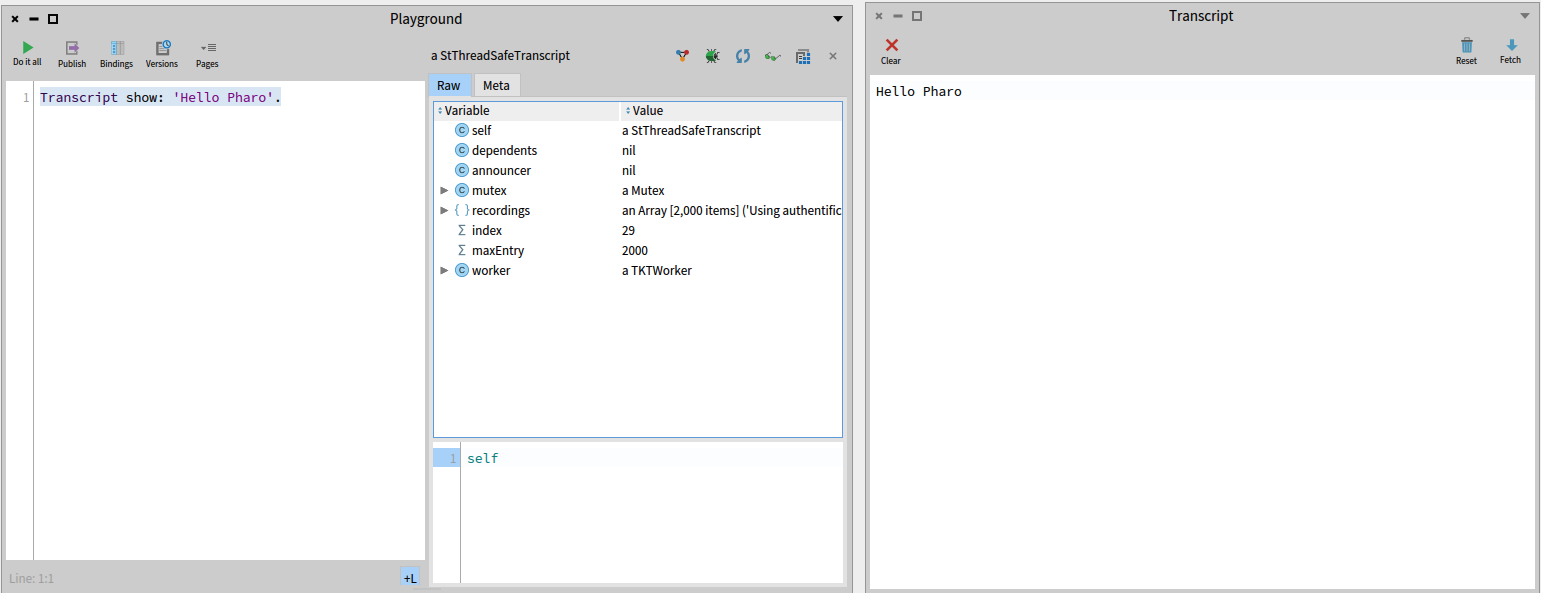The width and height of the screenshot is (1541, 593).
Task: Click the Fetch button in Transcript
Action: pos(1510,51)
